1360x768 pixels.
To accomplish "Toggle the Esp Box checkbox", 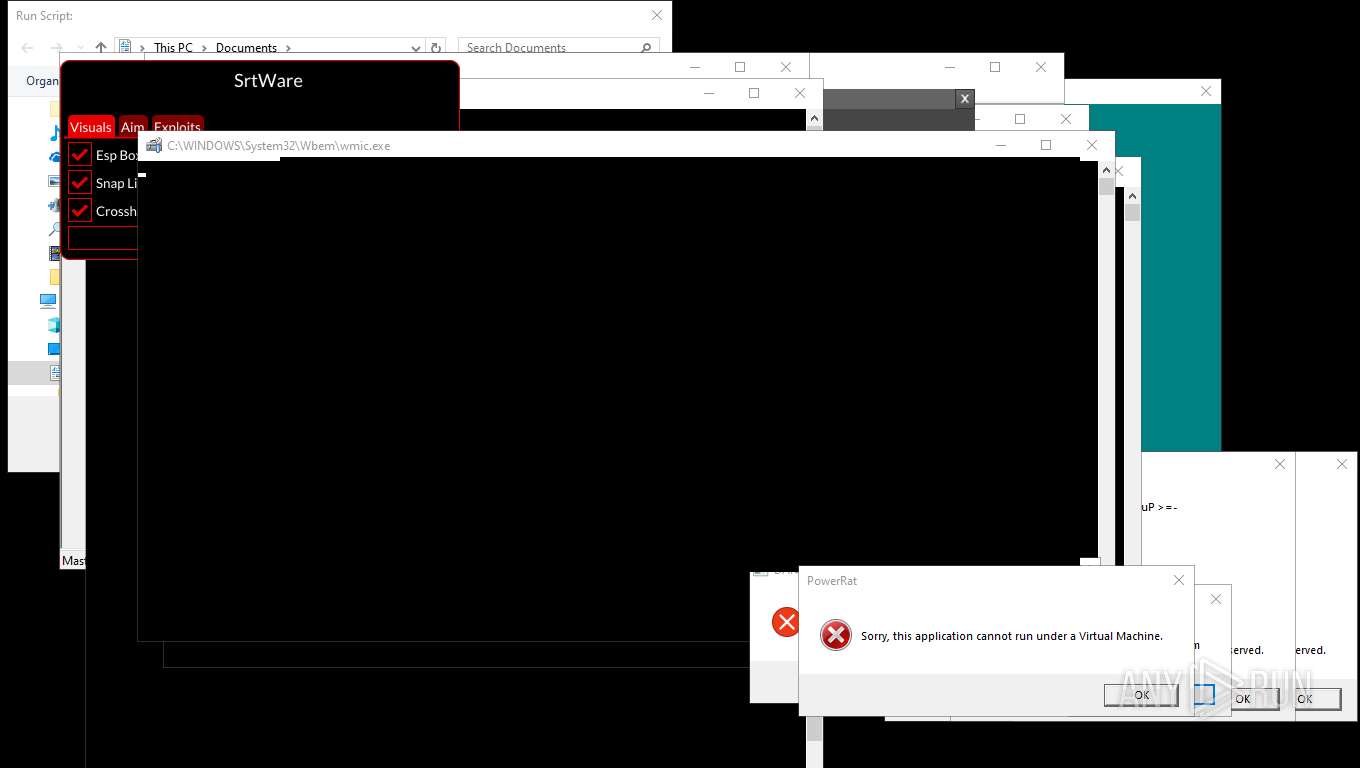I will (80, 155).
